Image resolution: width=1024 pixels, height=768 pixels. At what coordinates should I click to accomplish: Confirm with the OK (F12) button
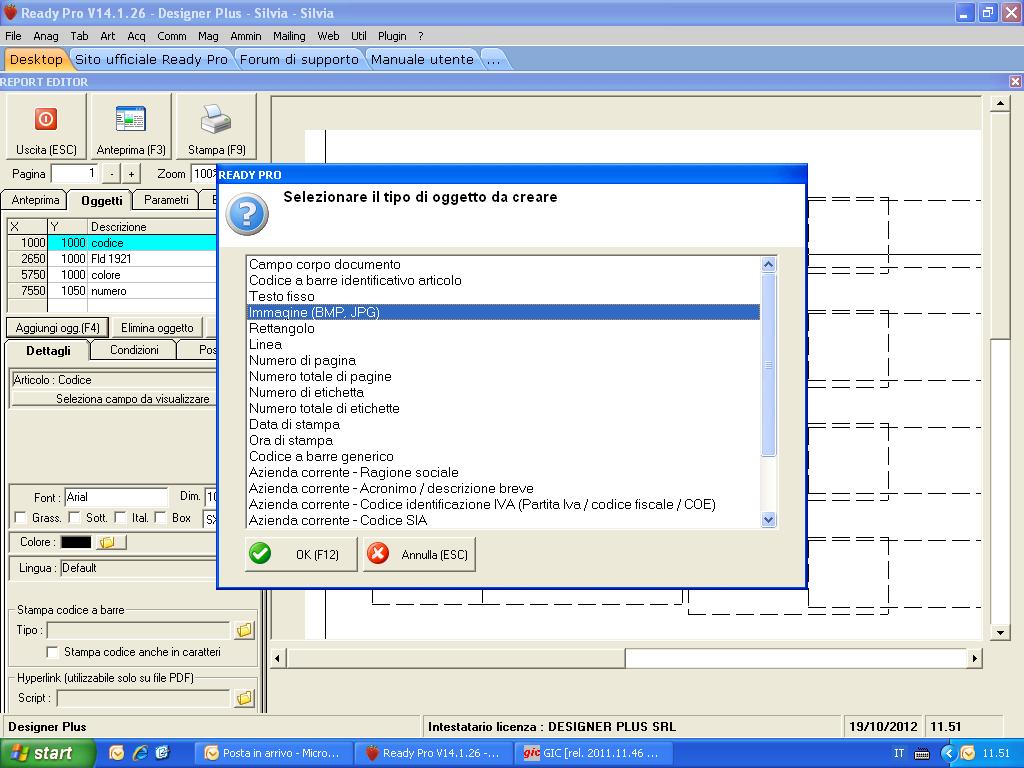click(301, 554)
